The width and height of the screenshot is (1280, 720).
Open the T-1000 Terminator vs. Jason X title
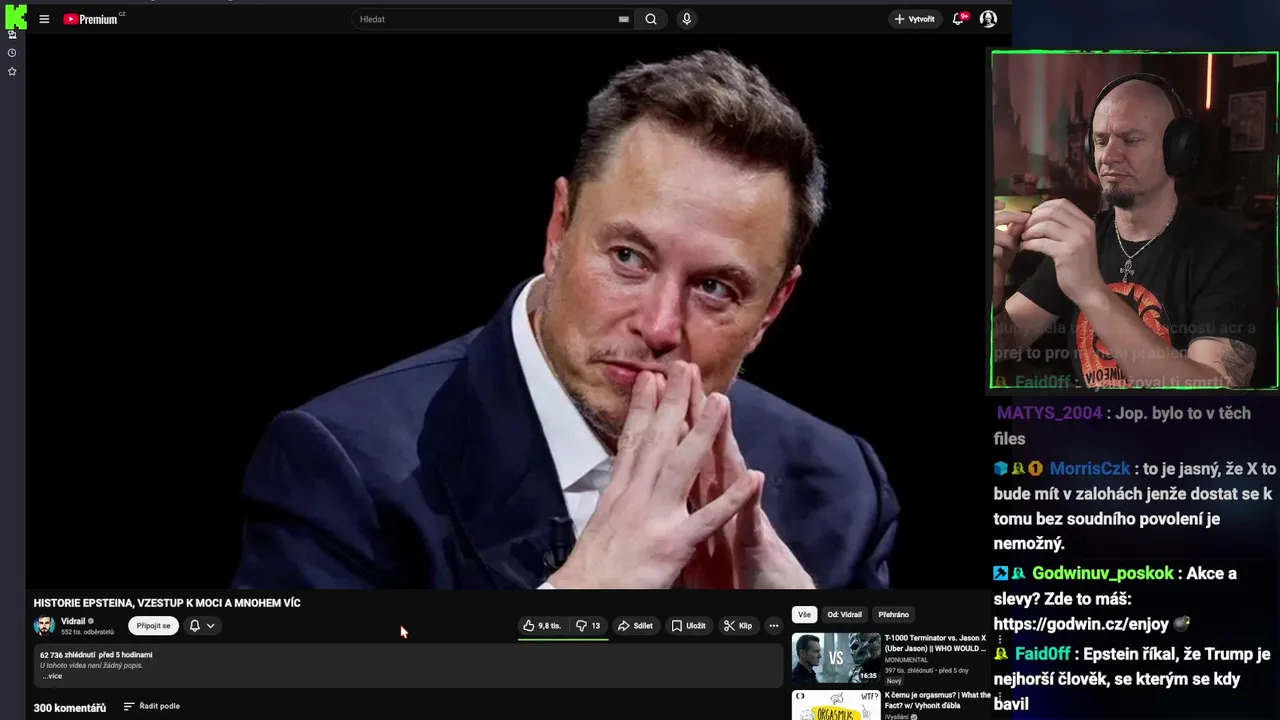[935, 643]
